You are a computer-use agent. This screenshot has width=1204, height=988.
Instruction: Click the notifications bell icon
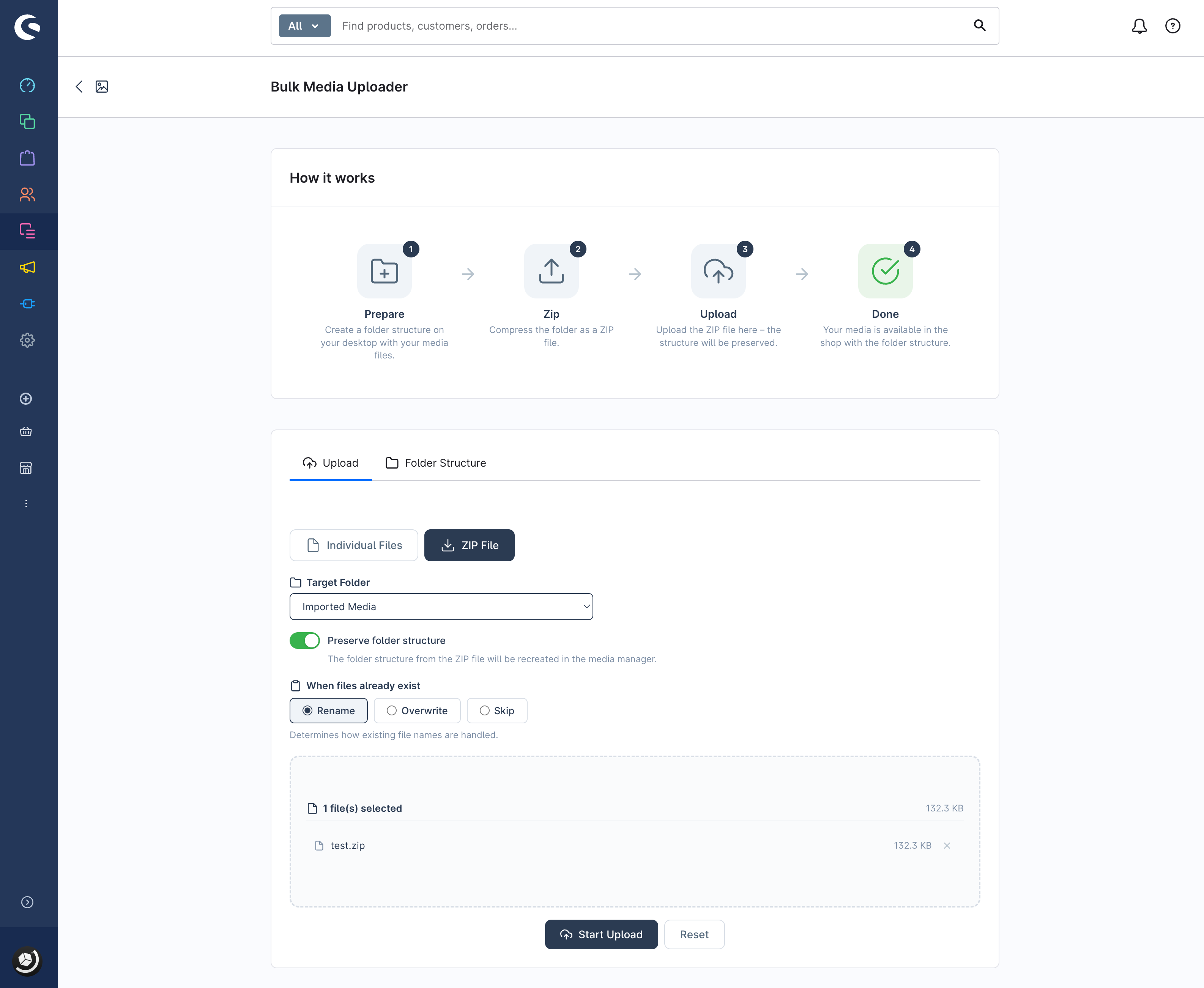(x=1139, y=26)
